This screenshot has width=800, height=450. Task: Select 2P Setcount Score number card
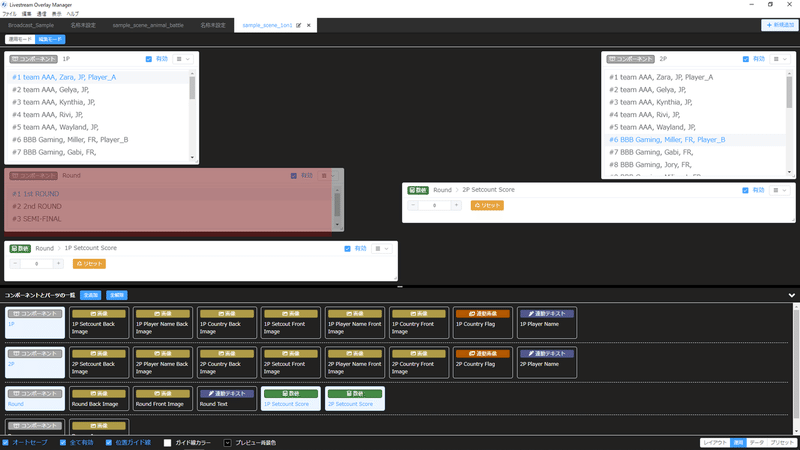355,398
